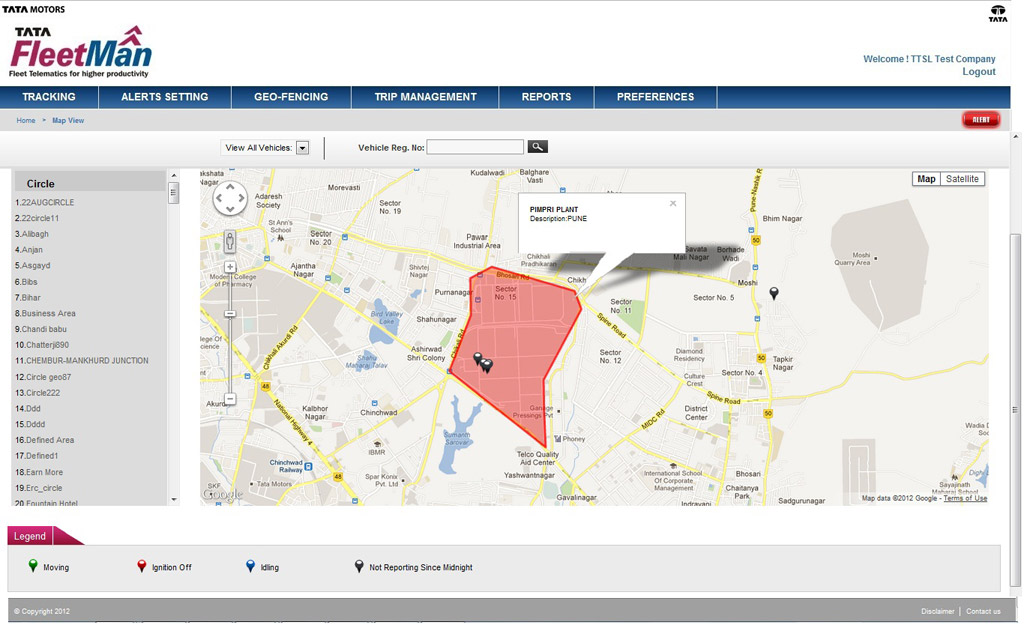This screenshot has height=625, width=1024.
Task: Open the PREFERENCES menu
Action: coord(655,97)
